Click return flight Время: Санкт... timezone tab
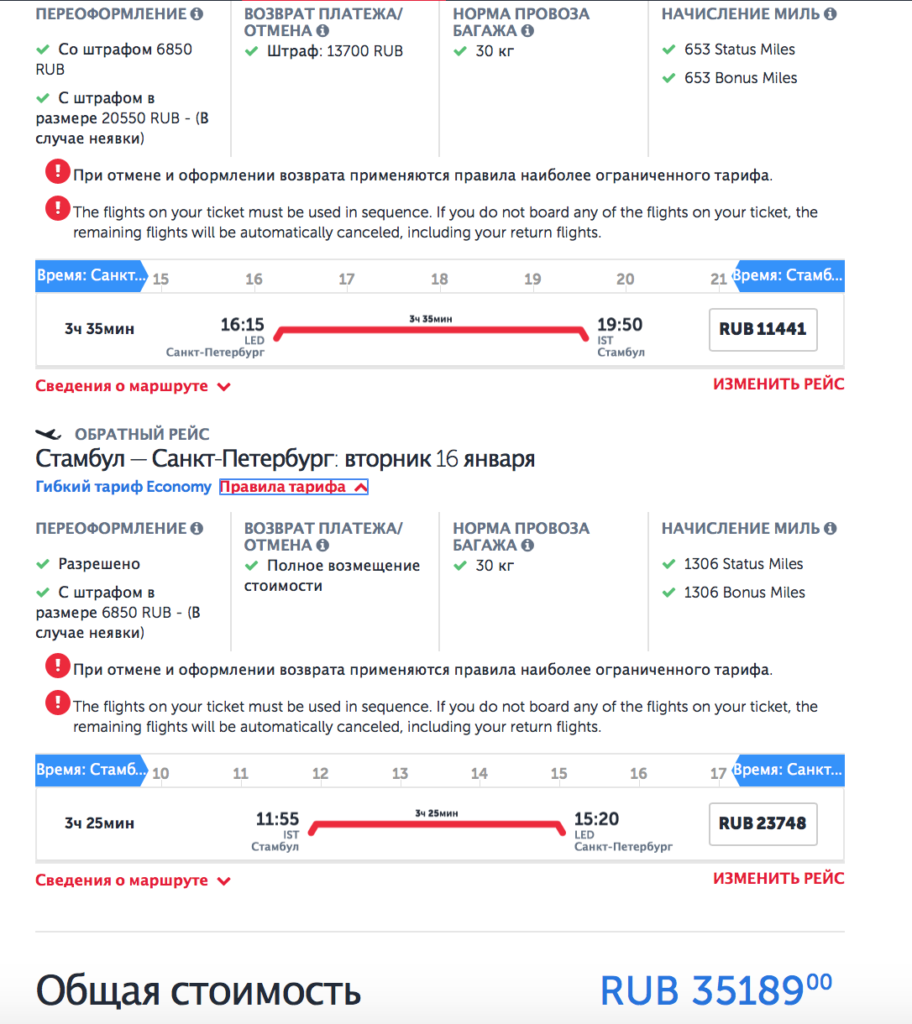Viewport: 912px width, 1024px height. coord(788,770)
